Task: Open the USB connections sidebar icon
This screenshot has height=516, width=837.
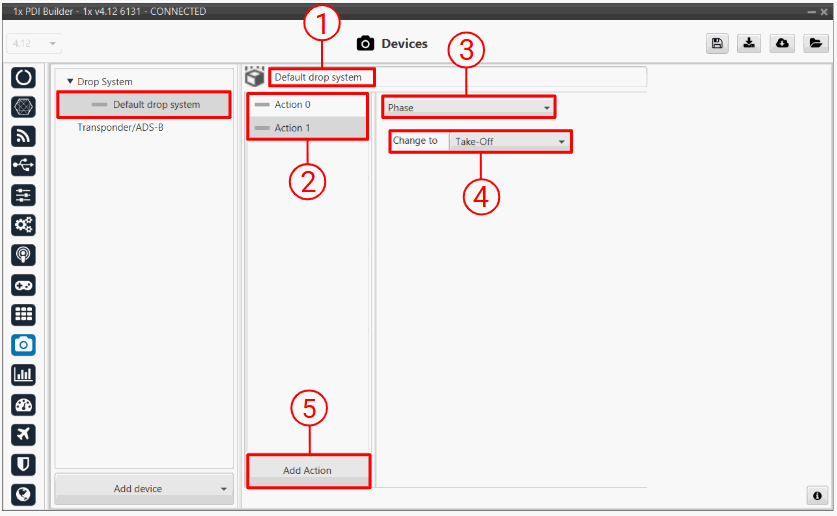Action: tap(23, 166)
